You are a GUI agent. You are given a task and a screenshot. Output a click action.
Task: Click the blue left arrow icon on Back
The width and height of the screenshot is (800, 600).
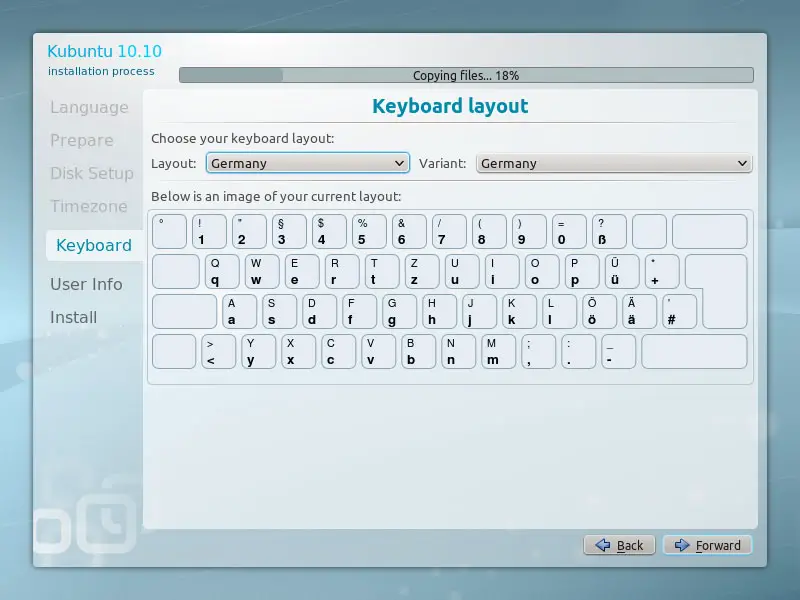(x=603, y=545)
